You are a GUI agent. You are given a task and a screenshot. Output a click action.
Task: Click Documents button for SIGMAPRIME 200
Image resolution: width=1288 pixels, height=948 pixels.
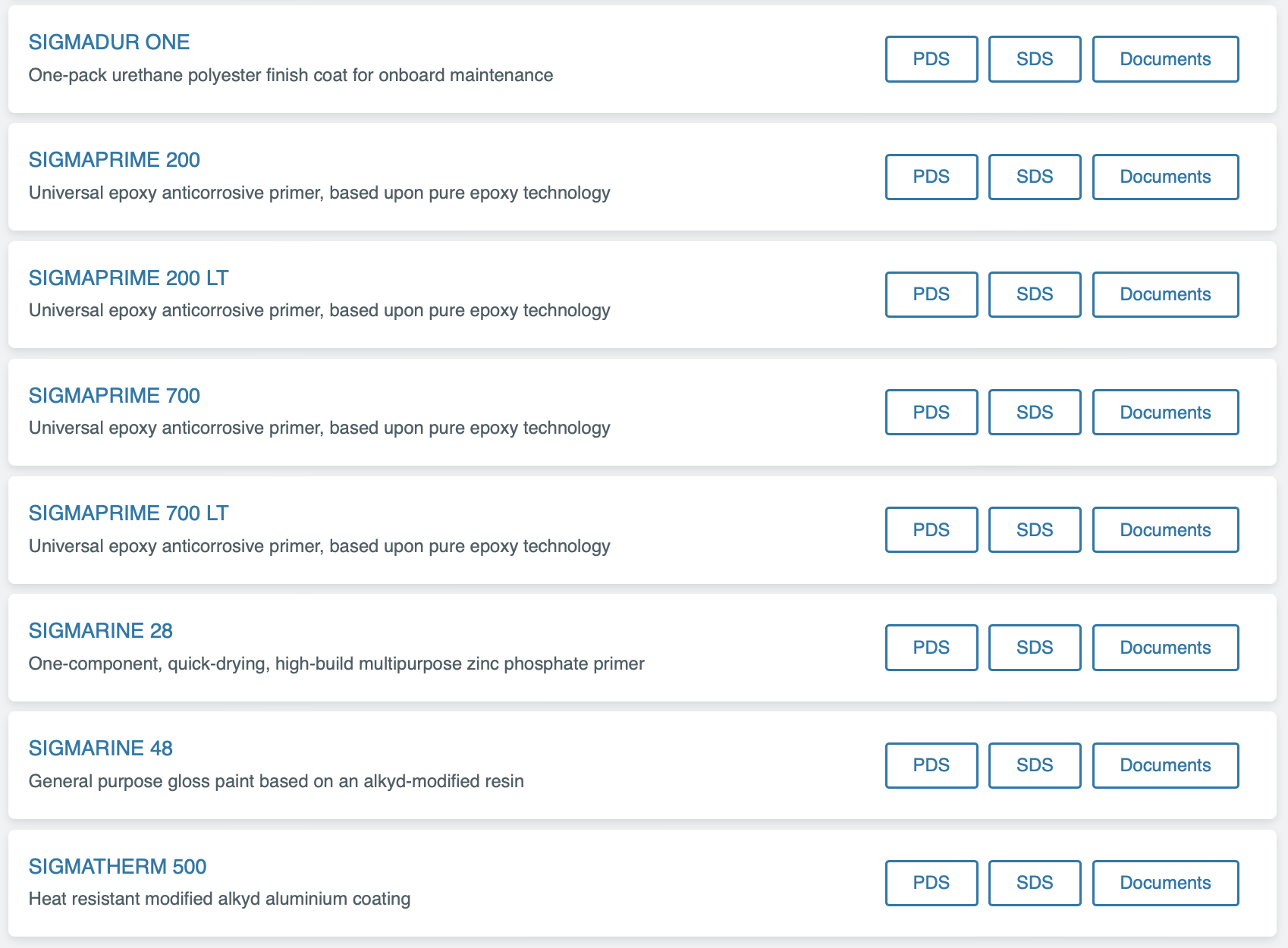click(1164, 177)
